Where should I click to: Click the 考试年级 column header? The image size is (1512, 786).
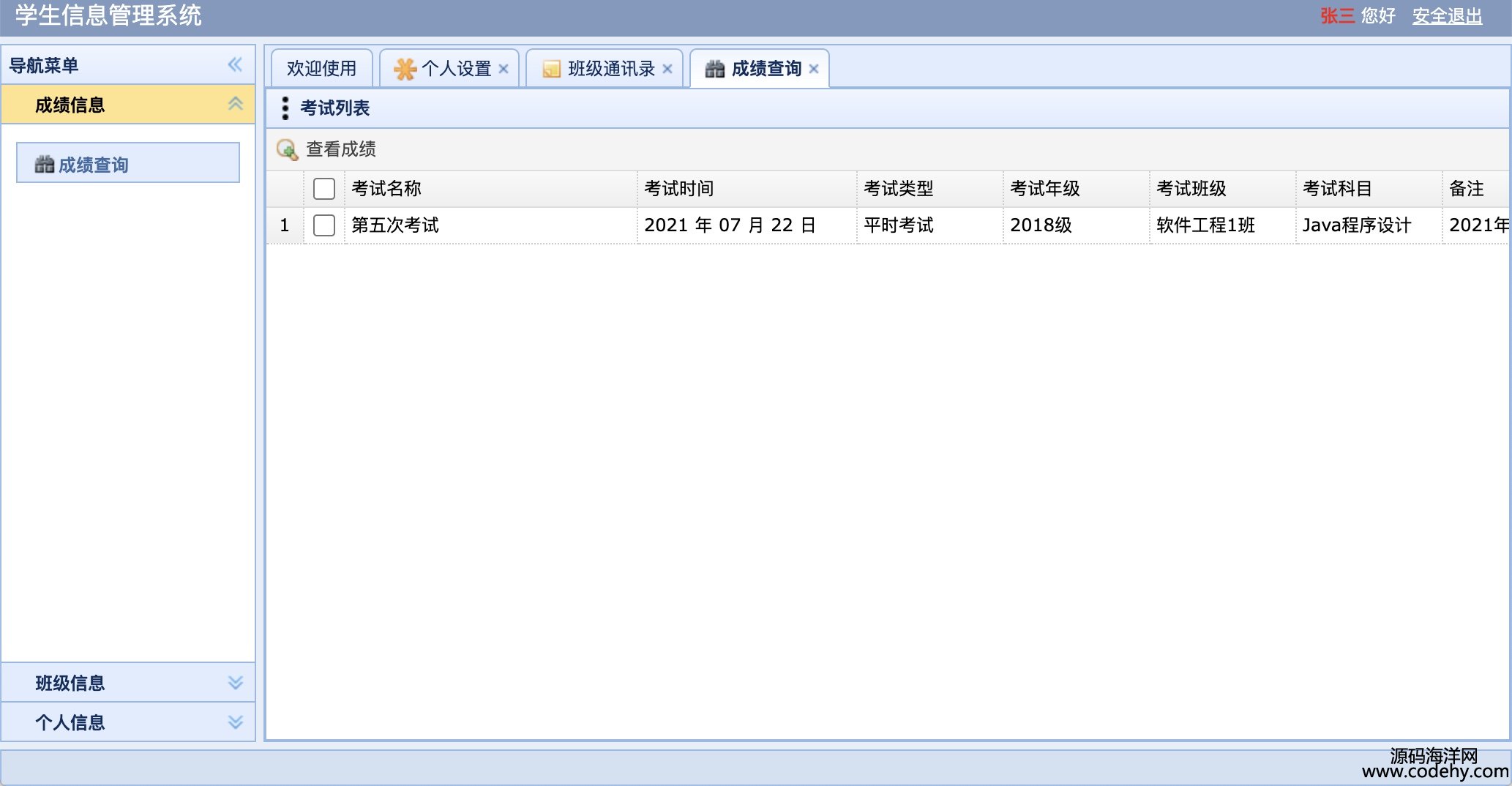1077,189
